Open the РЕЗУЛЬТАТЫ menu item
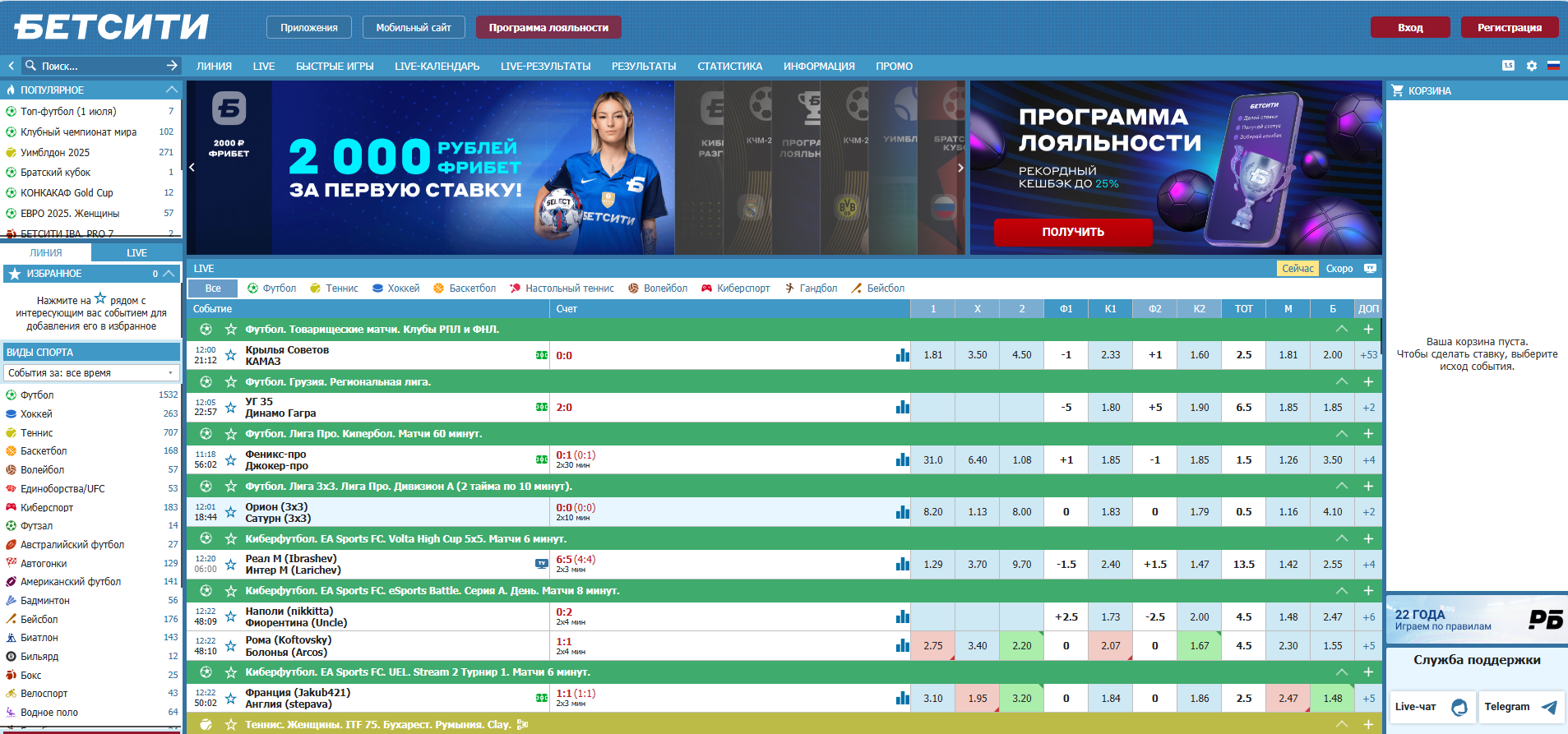 [644, 67]
